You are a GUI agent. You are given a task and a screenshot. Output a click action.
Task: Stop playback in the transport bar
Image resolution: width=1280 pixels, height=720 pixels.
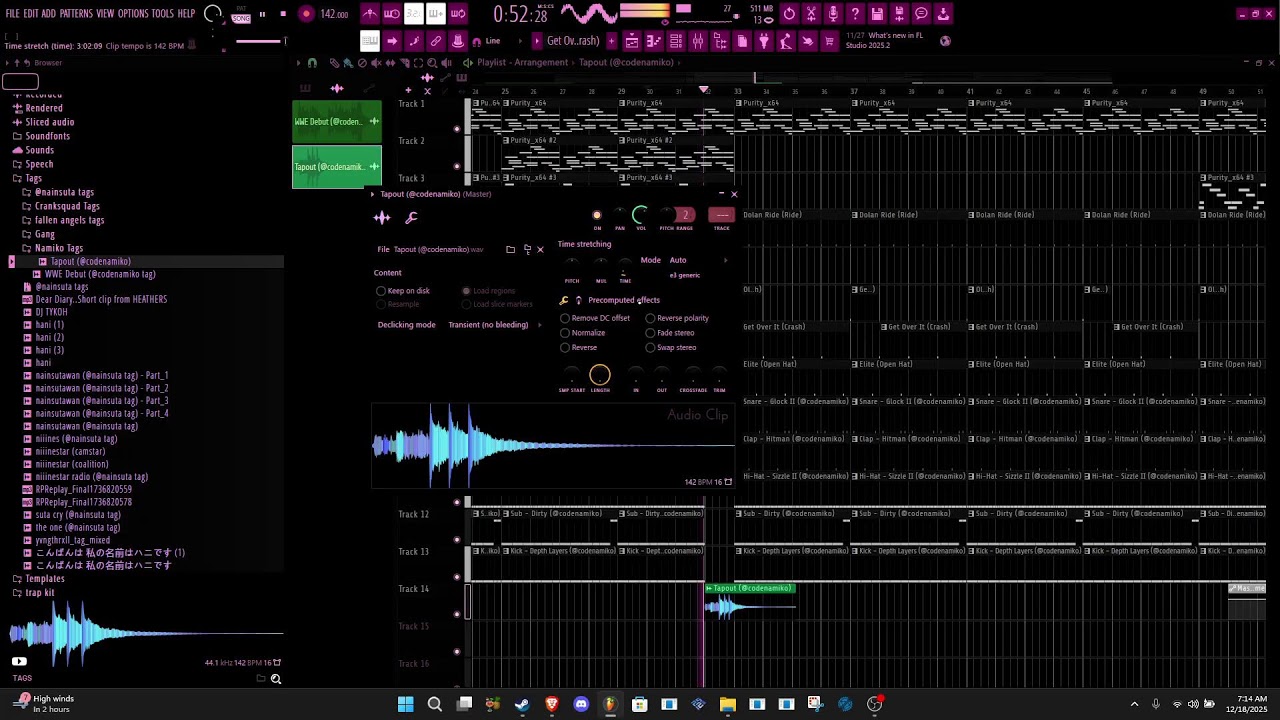(283, 14)
